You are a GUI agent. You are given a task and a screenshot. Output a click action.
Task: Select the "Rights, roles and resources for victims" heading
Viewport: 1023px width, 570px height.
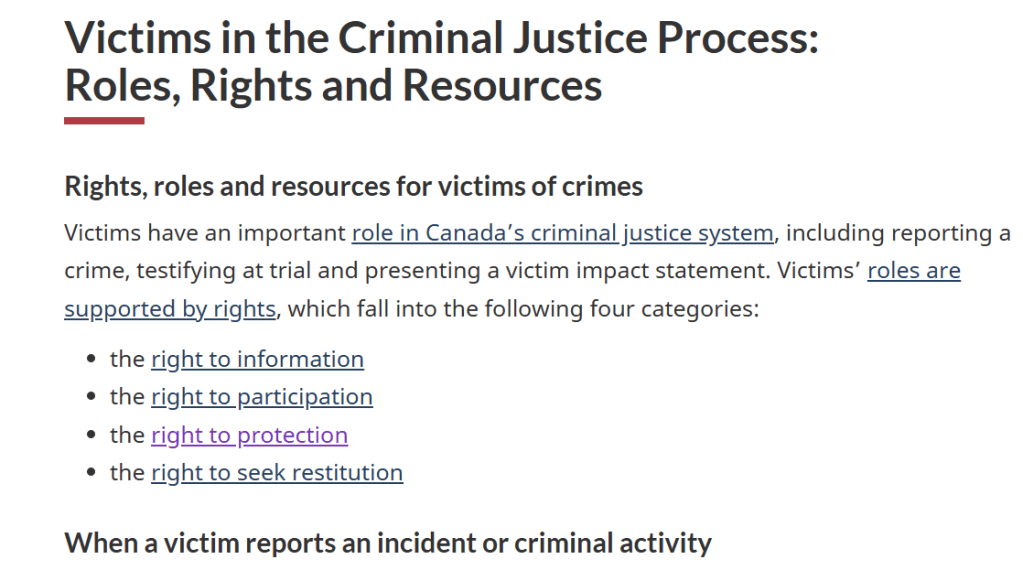point(353,186)
